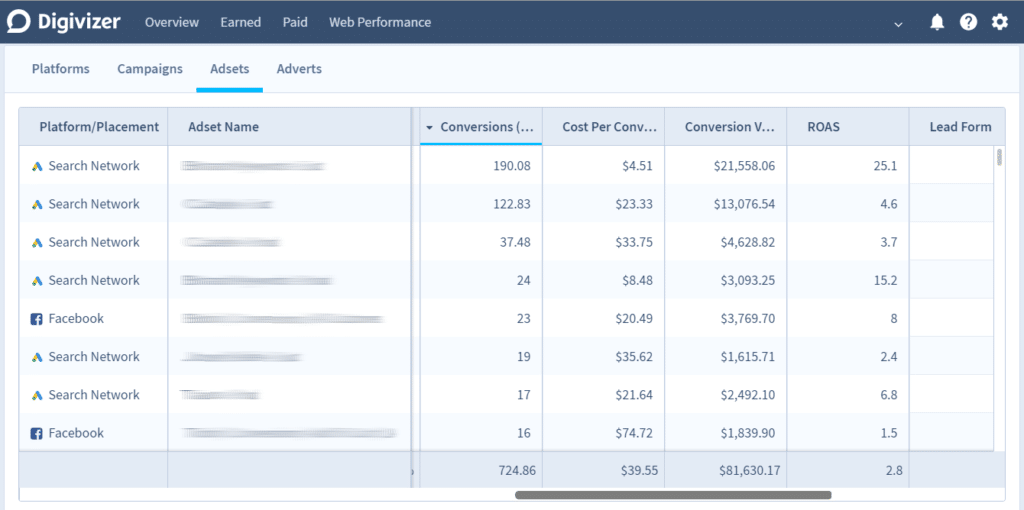This screenshot has width=1024, height=510.
Task: Click the Digivizer logo icon
Action: [20, 22]
